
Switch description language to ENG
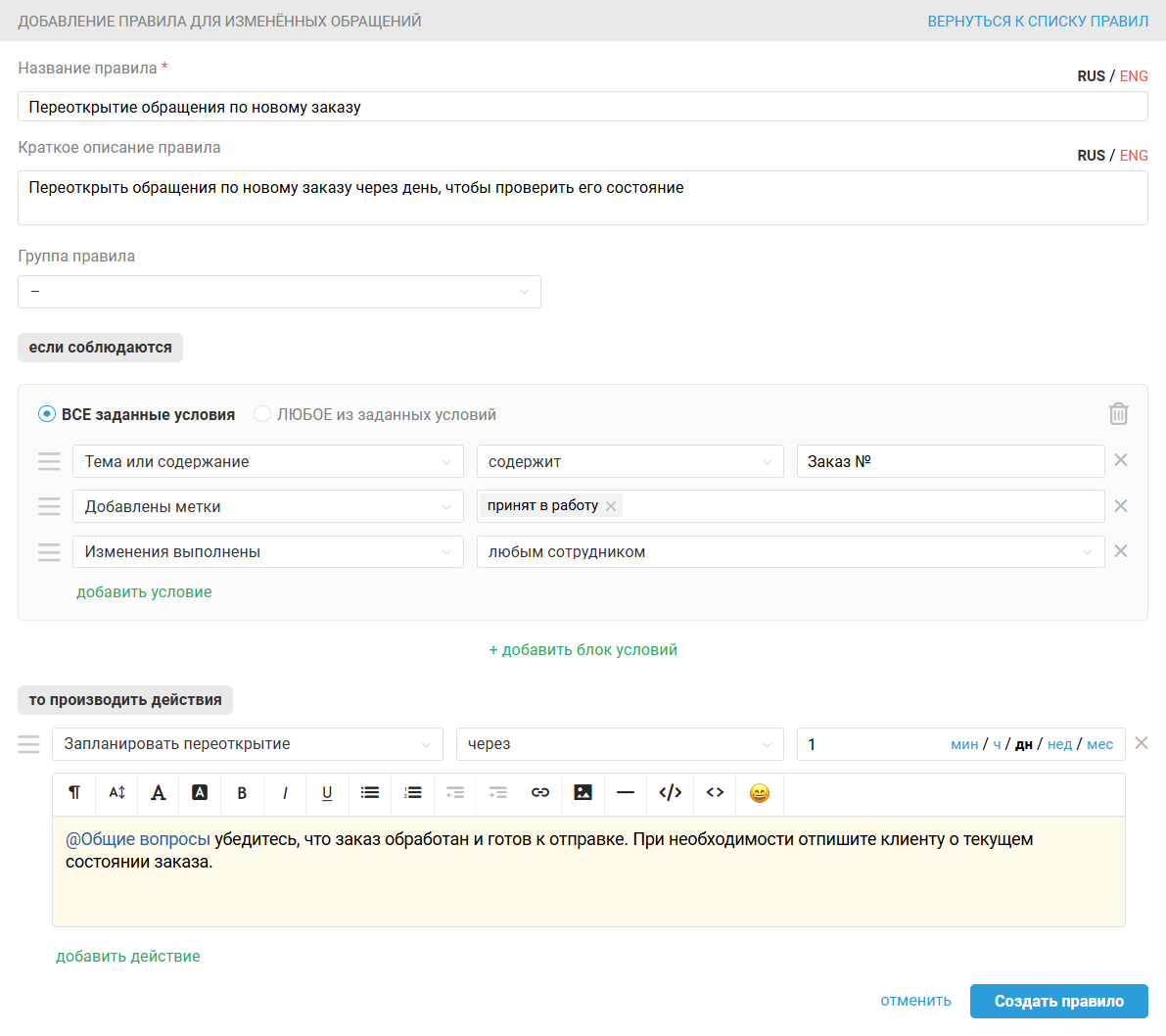1134,156
